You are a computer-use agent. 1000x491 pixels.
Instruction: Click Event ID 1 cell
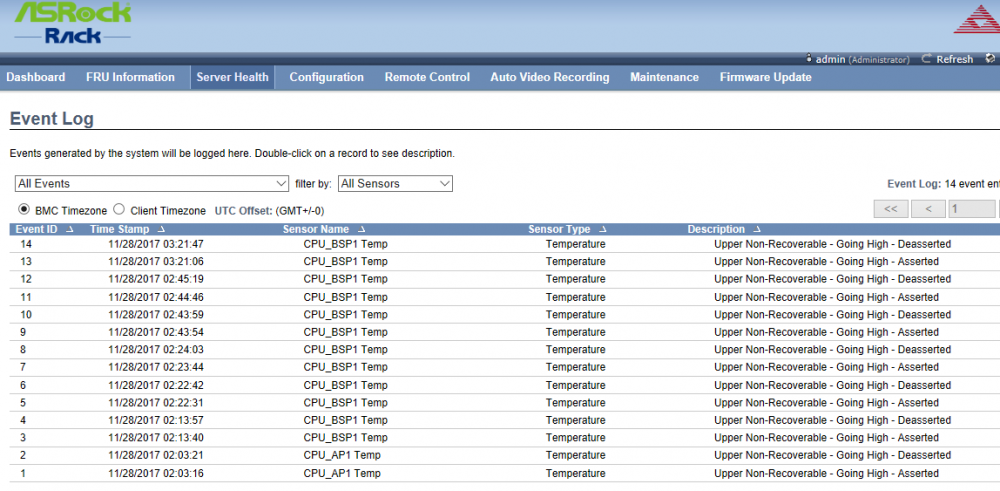click(x=23, y=473)
